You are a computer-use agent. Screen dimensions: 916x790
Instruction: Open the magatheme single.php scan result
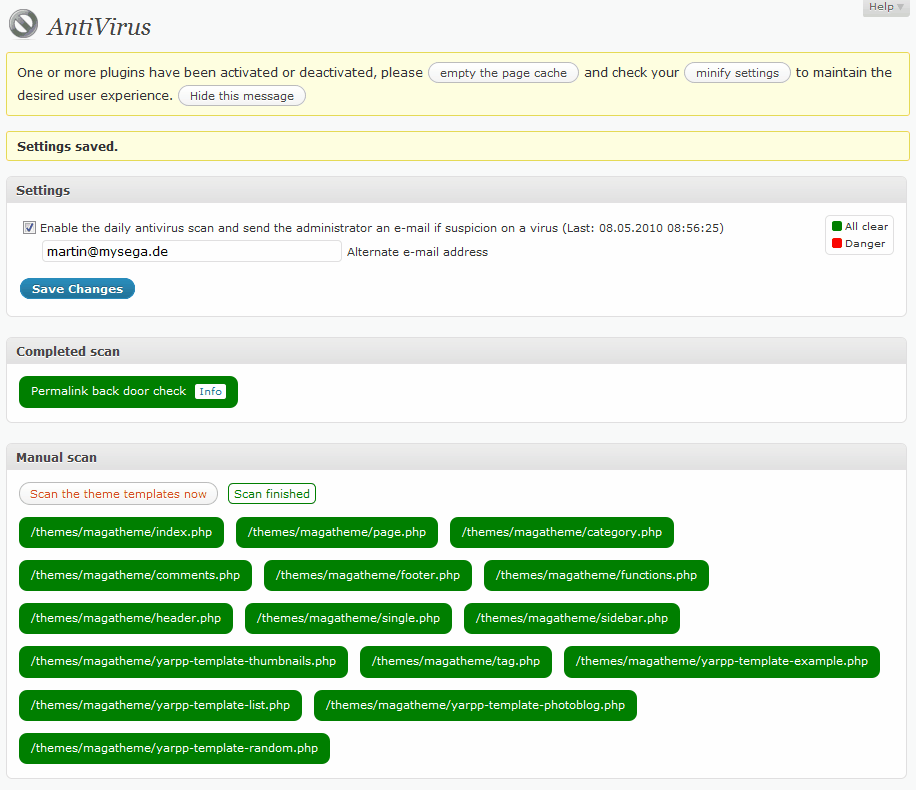pyautogui.click(x=348, y=618)
